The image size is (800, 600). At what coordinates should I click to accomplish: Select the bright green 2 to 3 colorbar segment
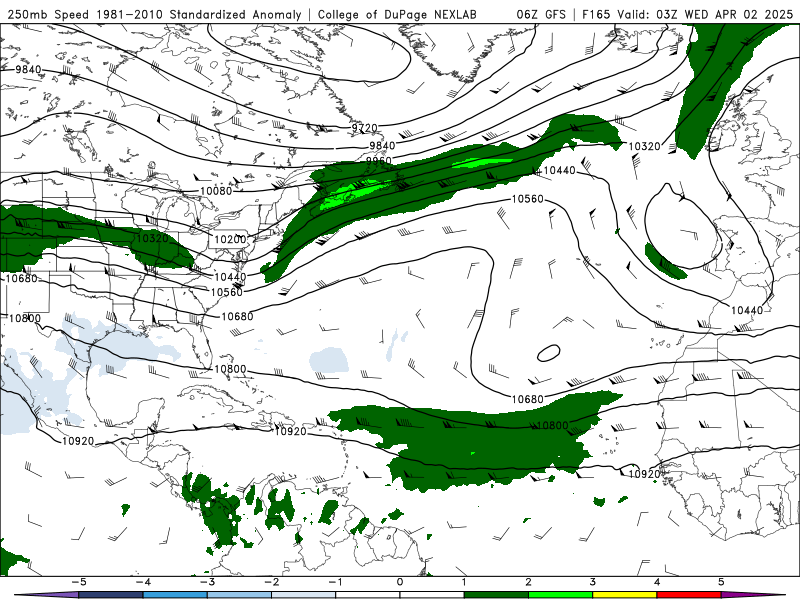tap(560, 595)
